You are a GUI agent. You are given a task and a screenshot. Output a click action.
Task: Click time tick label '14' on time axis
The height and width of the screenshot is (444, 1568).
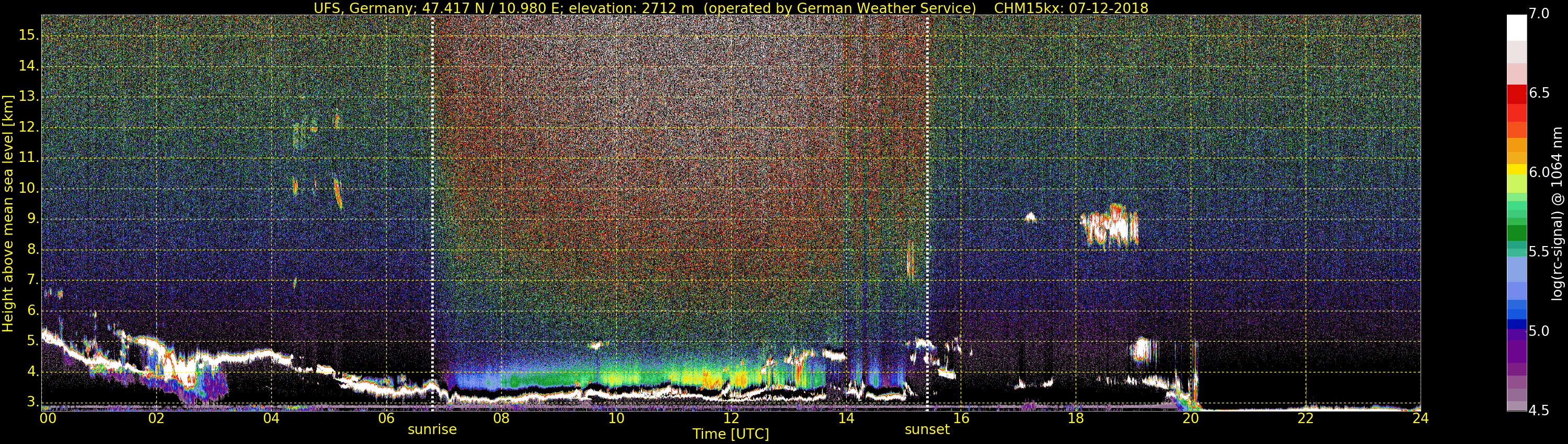tap(846, 418)
